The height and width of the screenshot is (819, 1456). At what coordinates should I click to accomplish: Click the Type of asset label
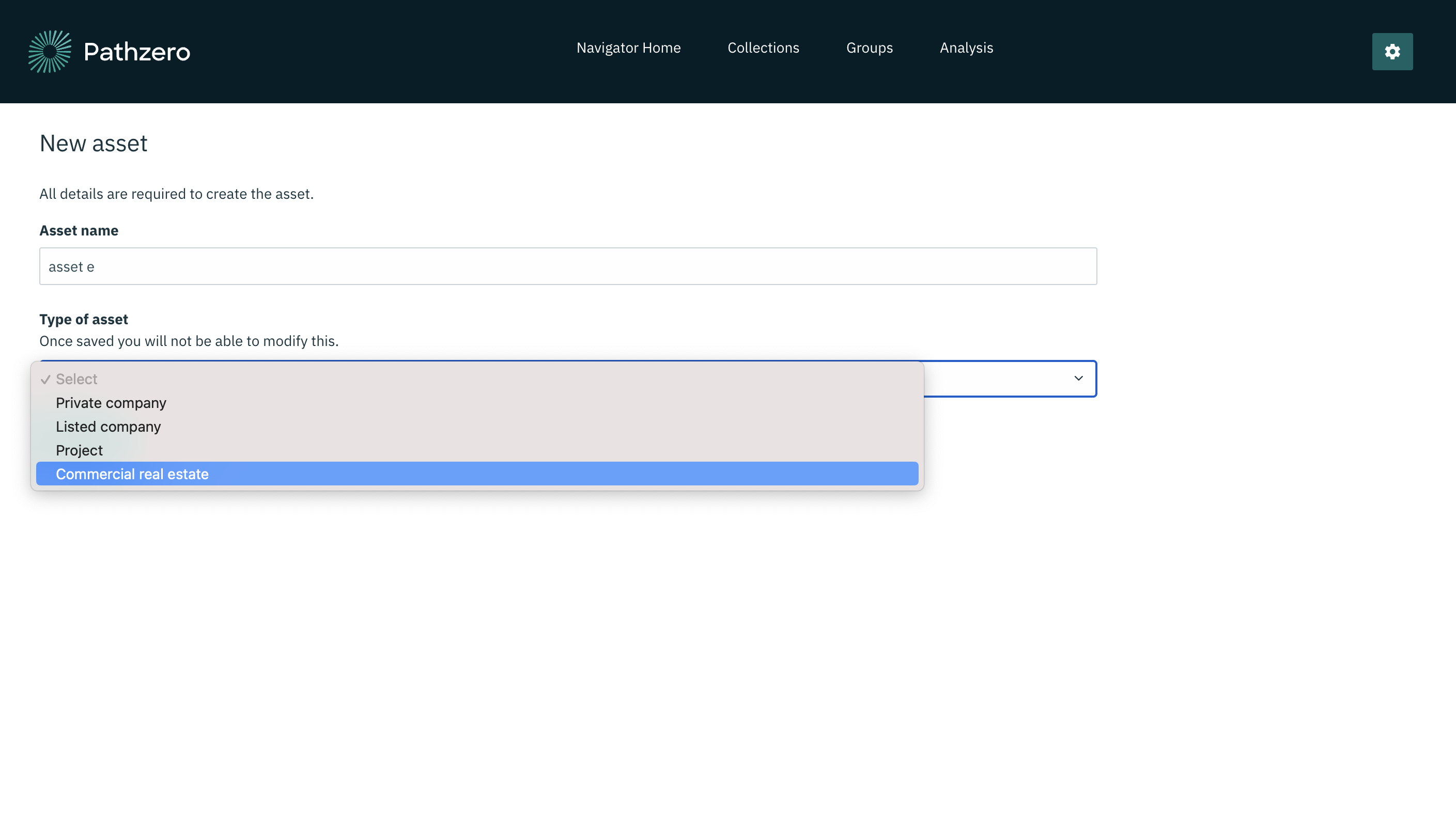[84, 319]
